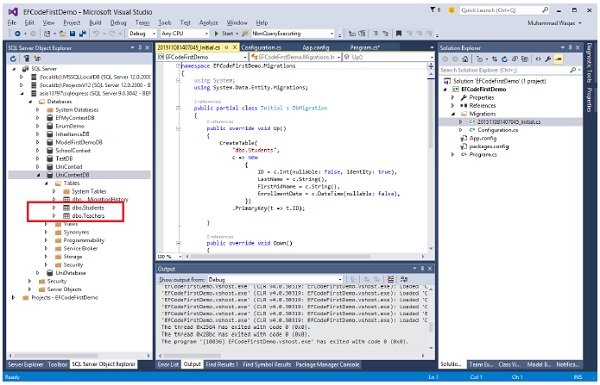The image size is (600, 385).
Task: Click the Clear All icon in Output panel
Action: click(x=391, y=279)
